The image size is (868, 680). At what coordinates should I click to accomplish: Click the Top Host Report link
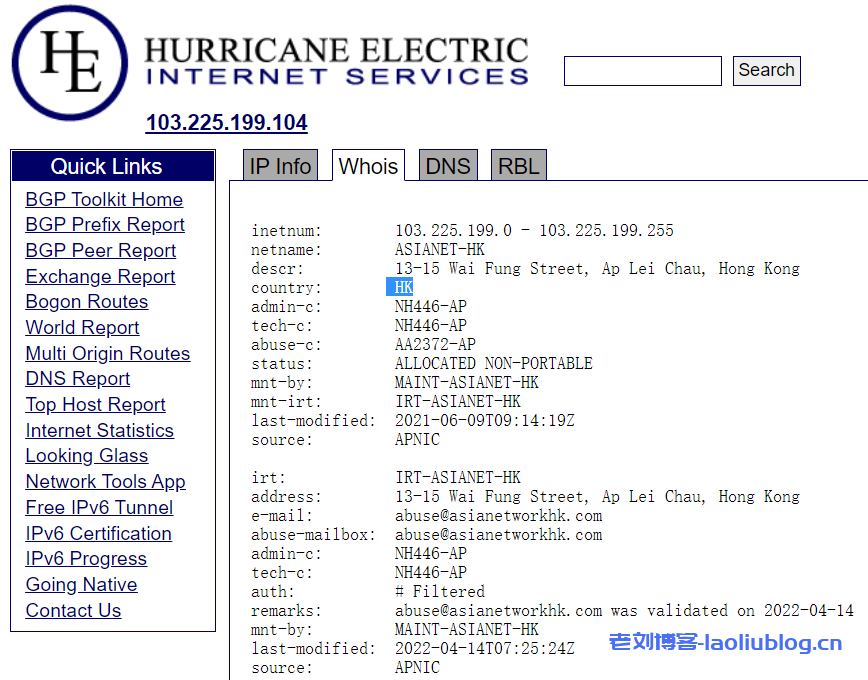95,405
